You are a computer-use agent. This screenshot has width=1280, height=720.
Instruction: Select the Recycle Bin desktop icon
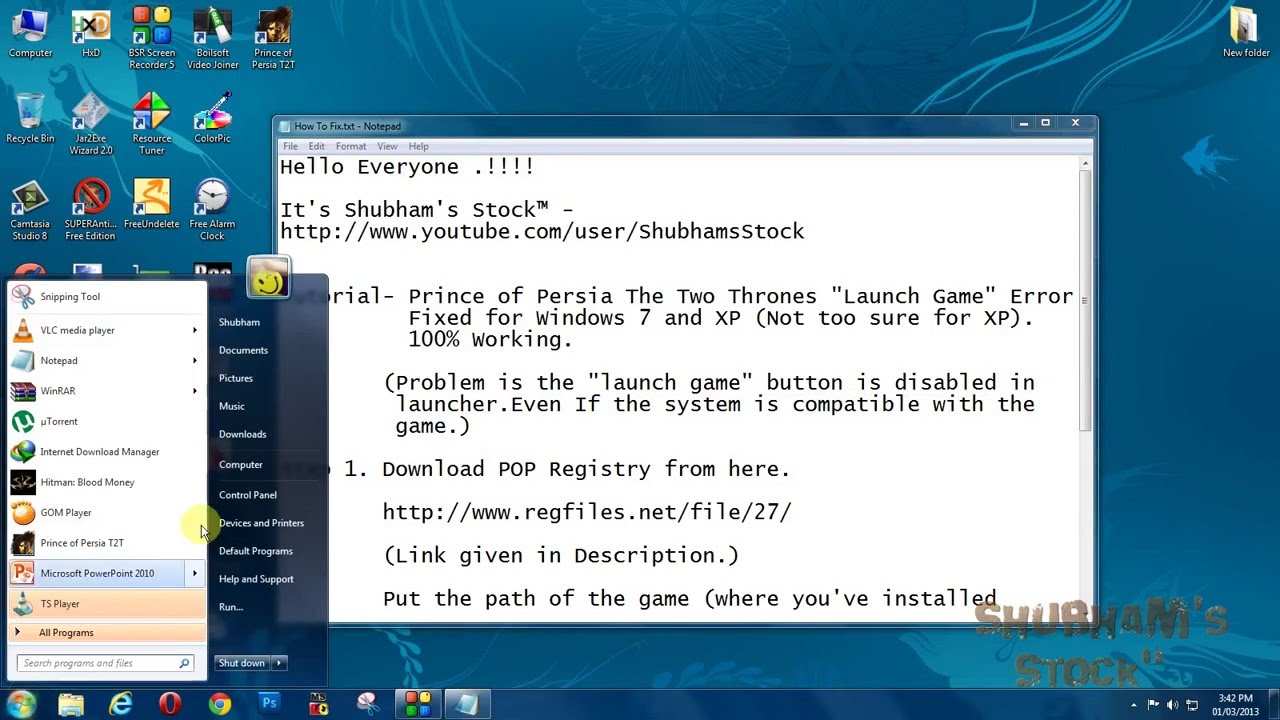coord(30,120)
